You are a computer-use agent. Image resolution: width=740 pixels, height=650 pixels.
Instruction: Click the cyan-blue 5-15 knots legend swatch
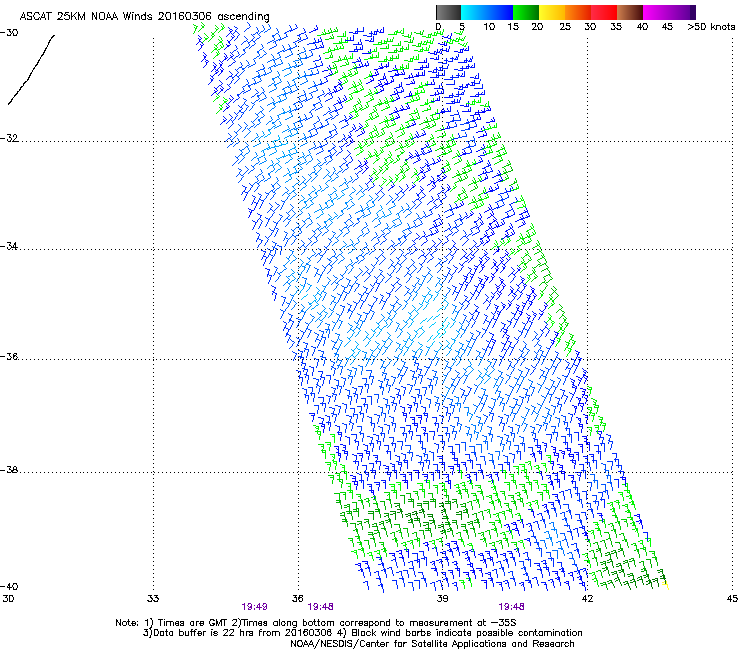click(487, 12)
